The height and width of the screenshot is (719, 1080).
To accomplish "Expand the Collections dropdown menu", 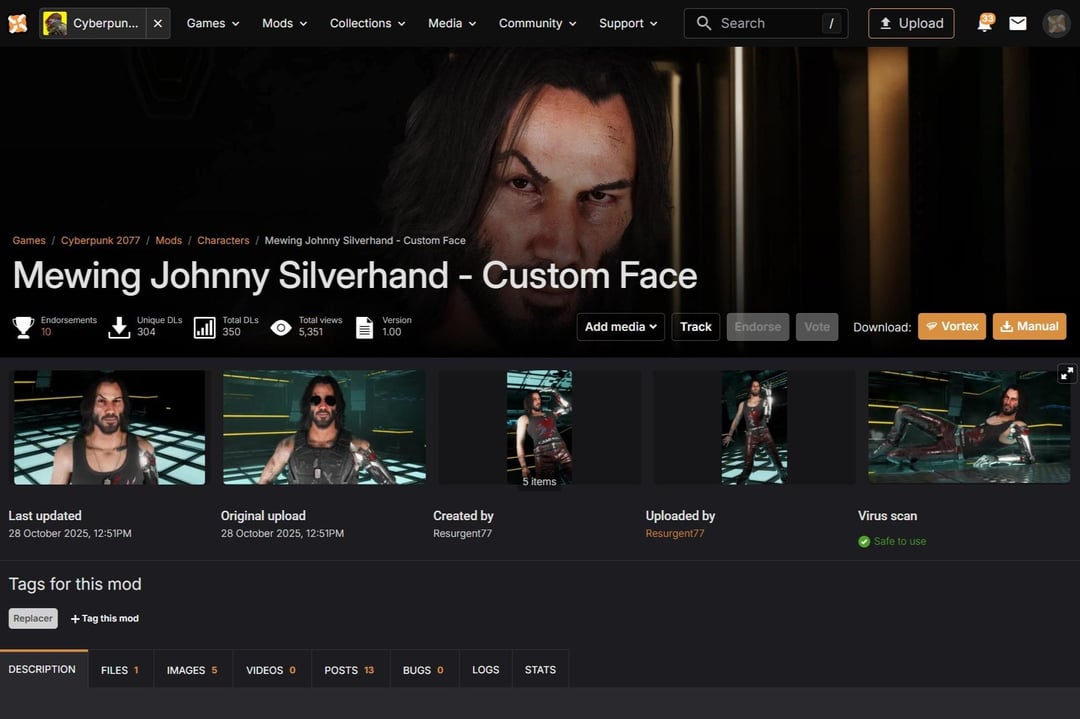I will [367, 23].
